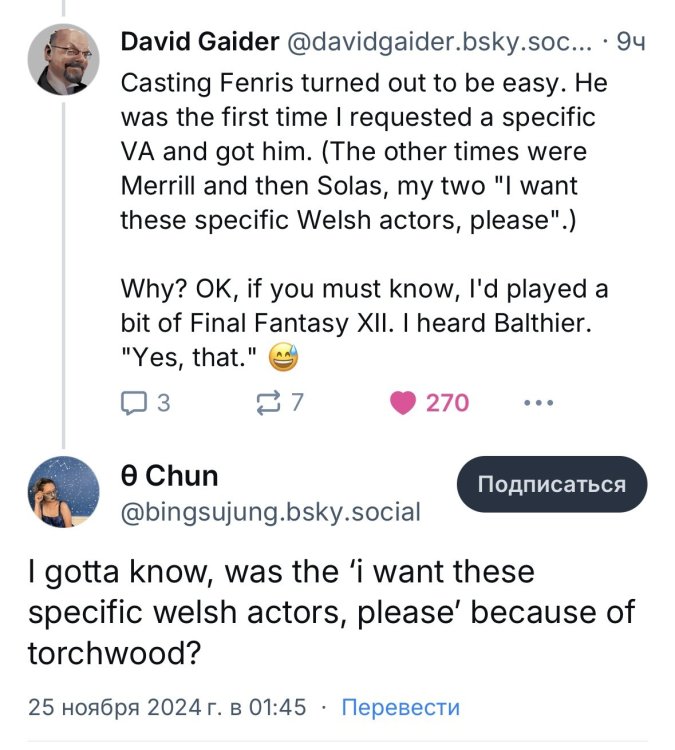Image resolution: width=675 pixels, height=750 pixels.
Task: Click the repost count number 7
Action: point(297,403)
